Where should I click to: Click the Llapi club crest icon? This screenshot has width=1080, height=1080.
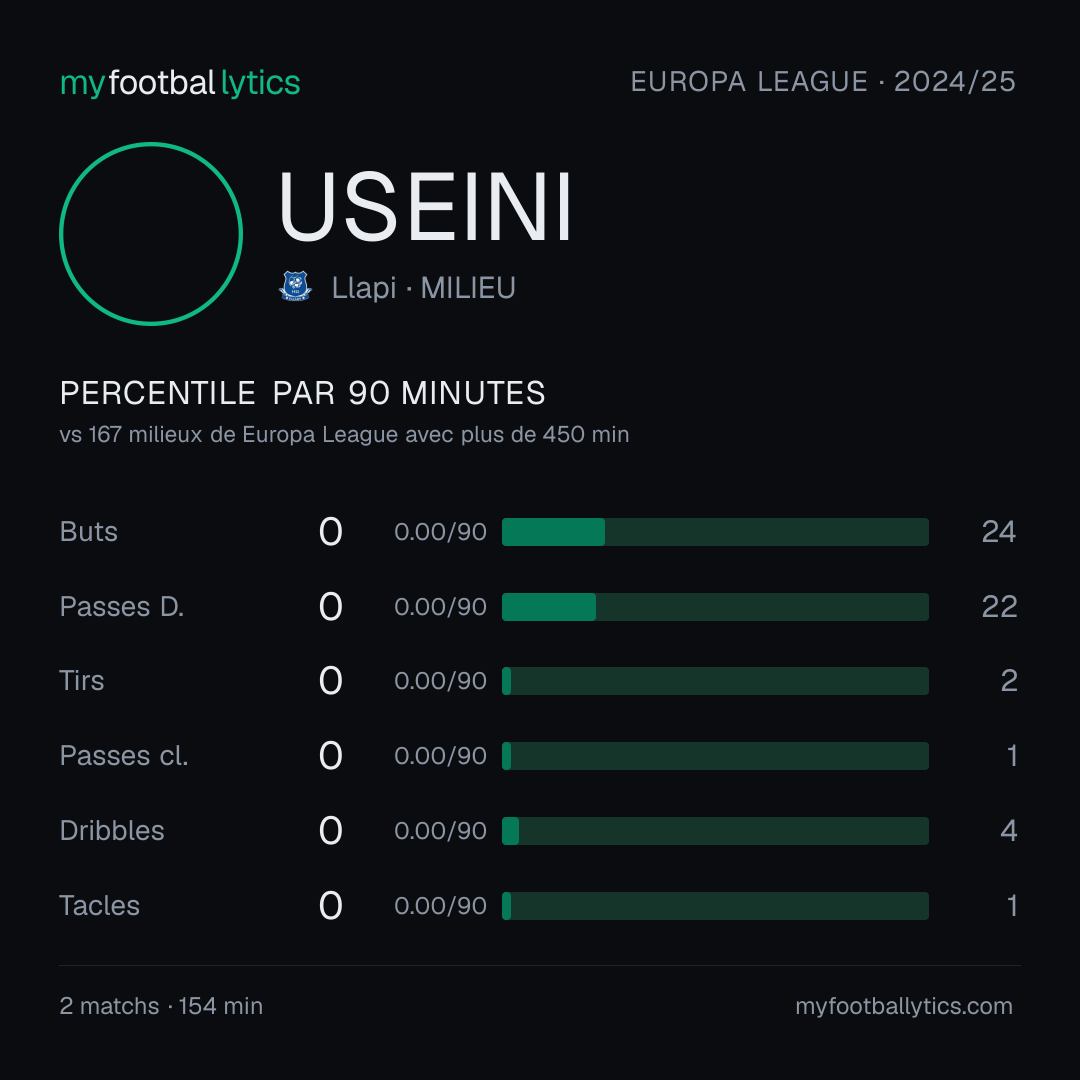click(x=295, y=286)
